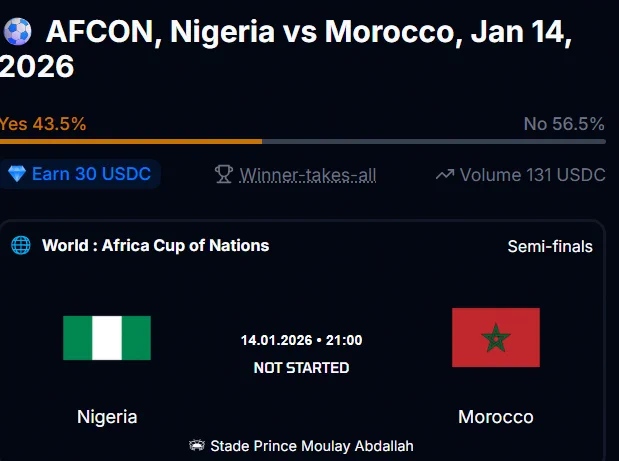Click the Yes 43.5% label
The width and height of the screenshot is (619, 461).
(43, 124)
